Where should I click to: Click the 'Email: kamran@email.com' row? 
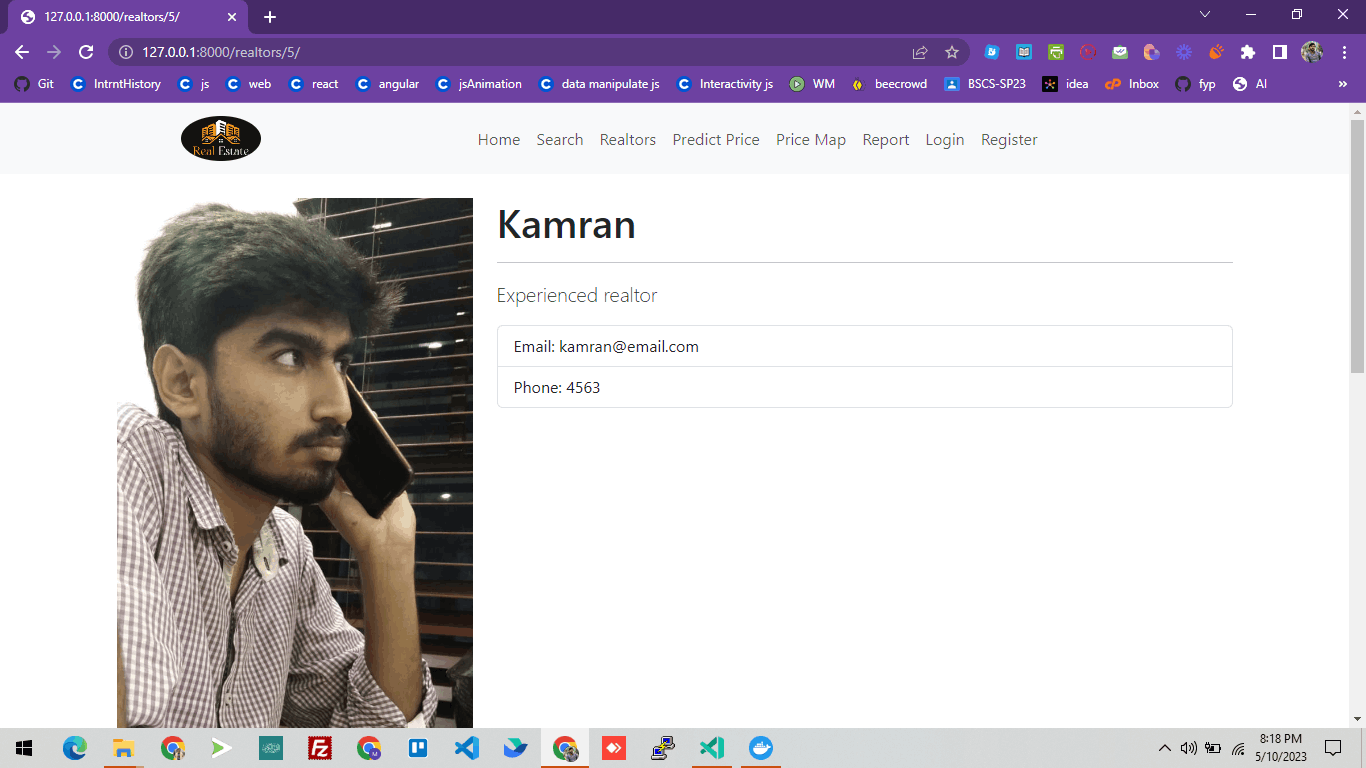click(x=865, y=347)
